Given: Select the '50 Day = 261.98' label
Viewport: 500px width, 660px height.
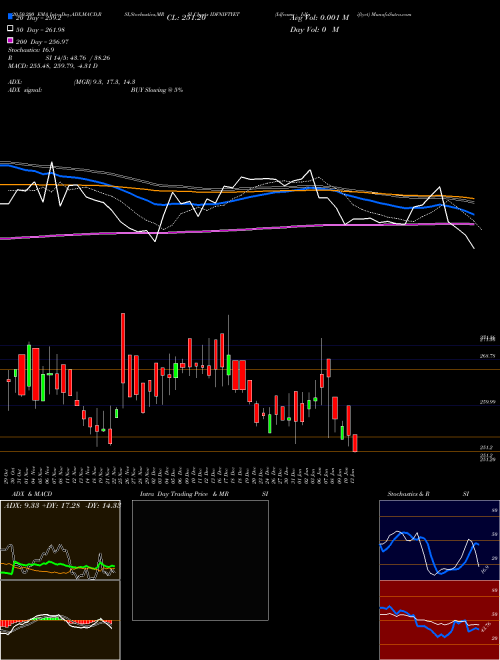Looking at the screenshot, I should point(41,29).
